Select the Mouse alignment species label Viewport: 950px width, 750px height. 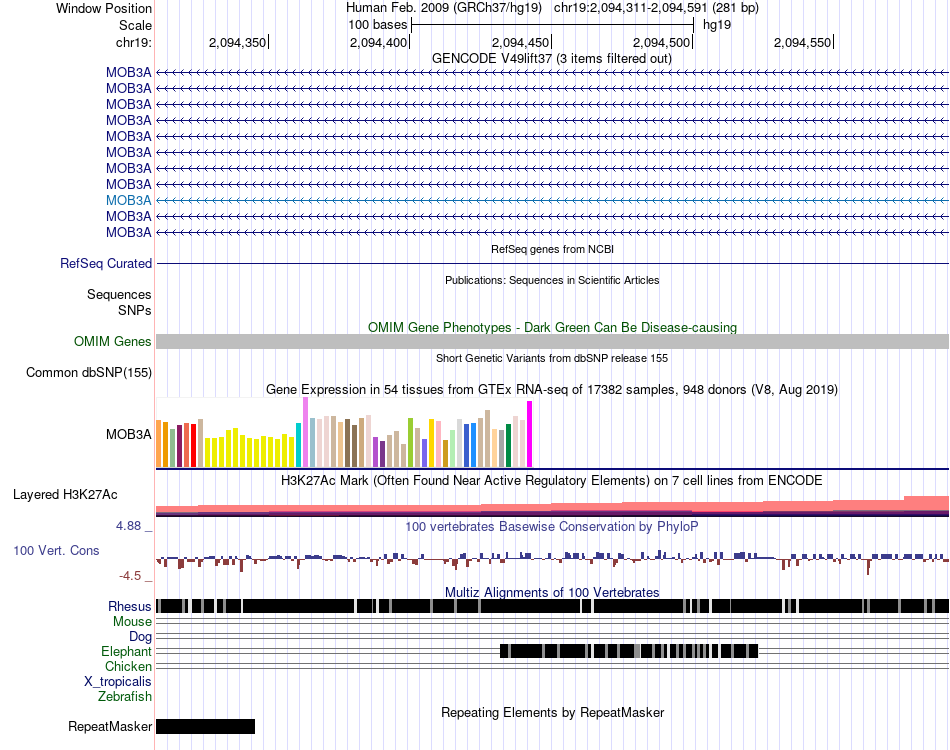click(x=132, y=622)
